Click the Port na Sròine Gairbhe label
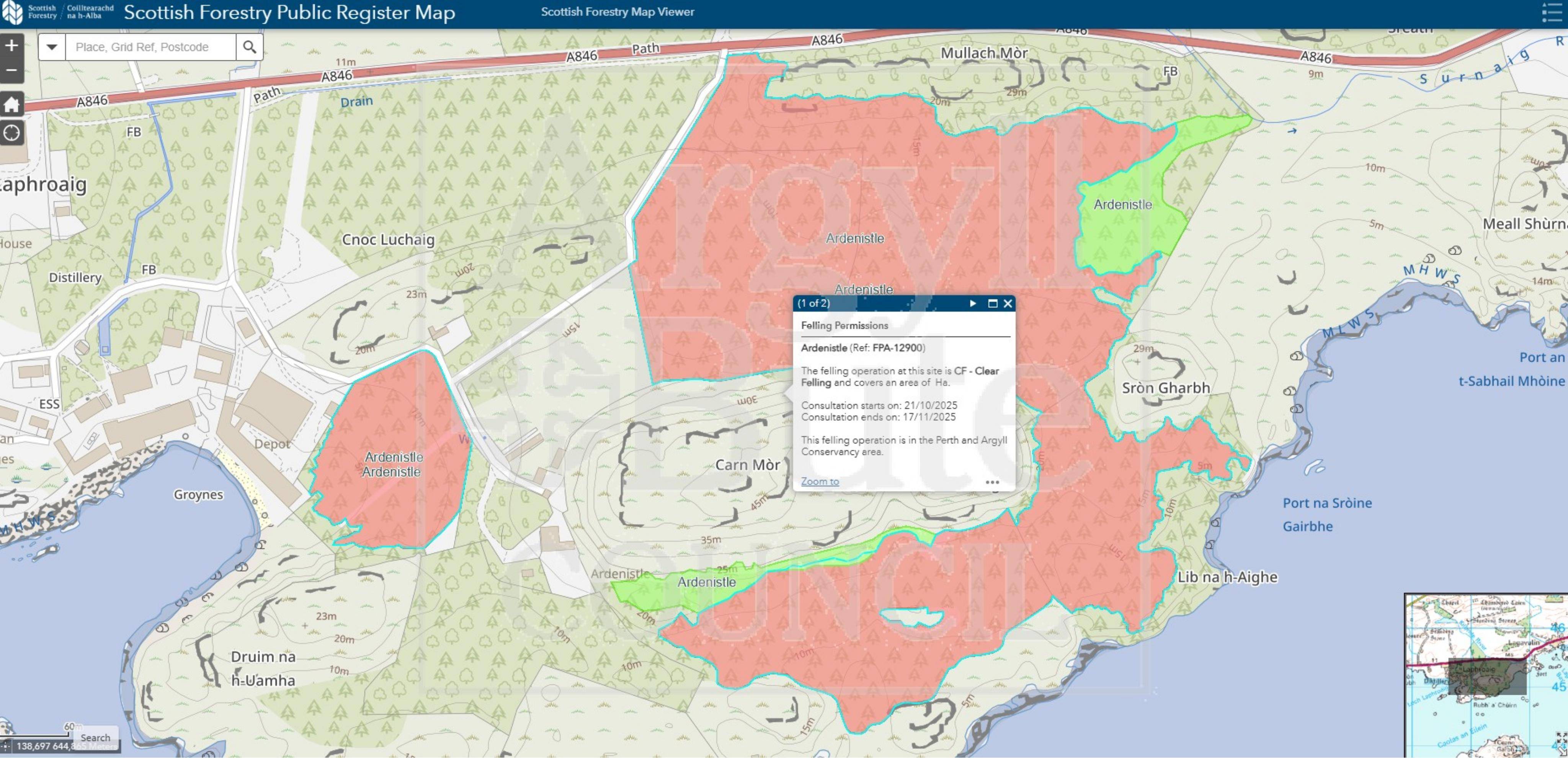This screenshot has width=1568, height=758. pos(1327,515)
